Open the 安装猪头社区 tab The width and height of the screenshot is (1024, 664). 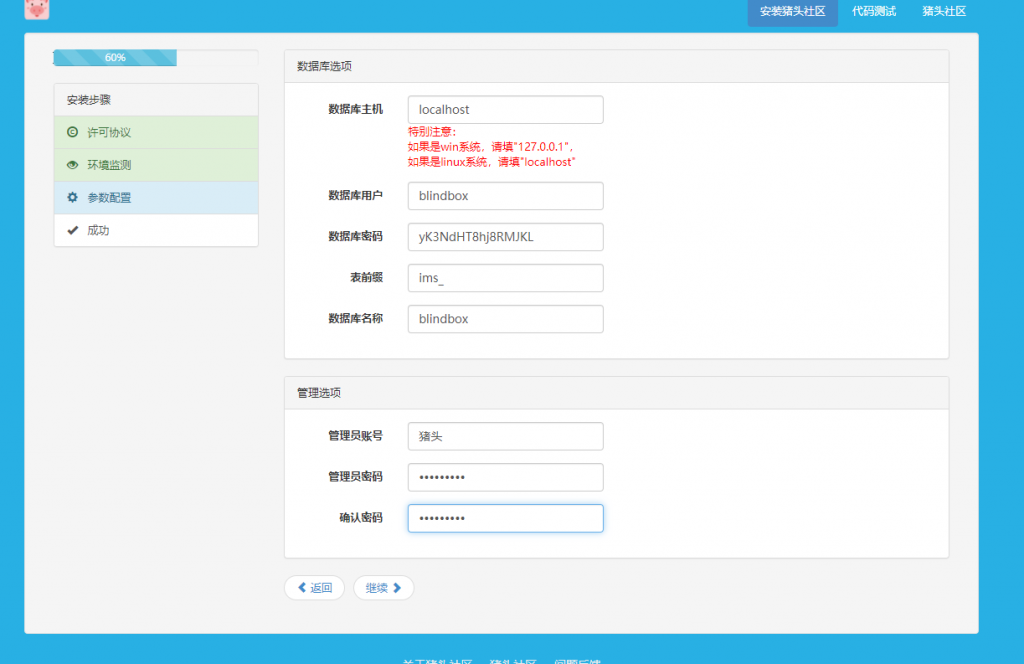click(792, 12)
